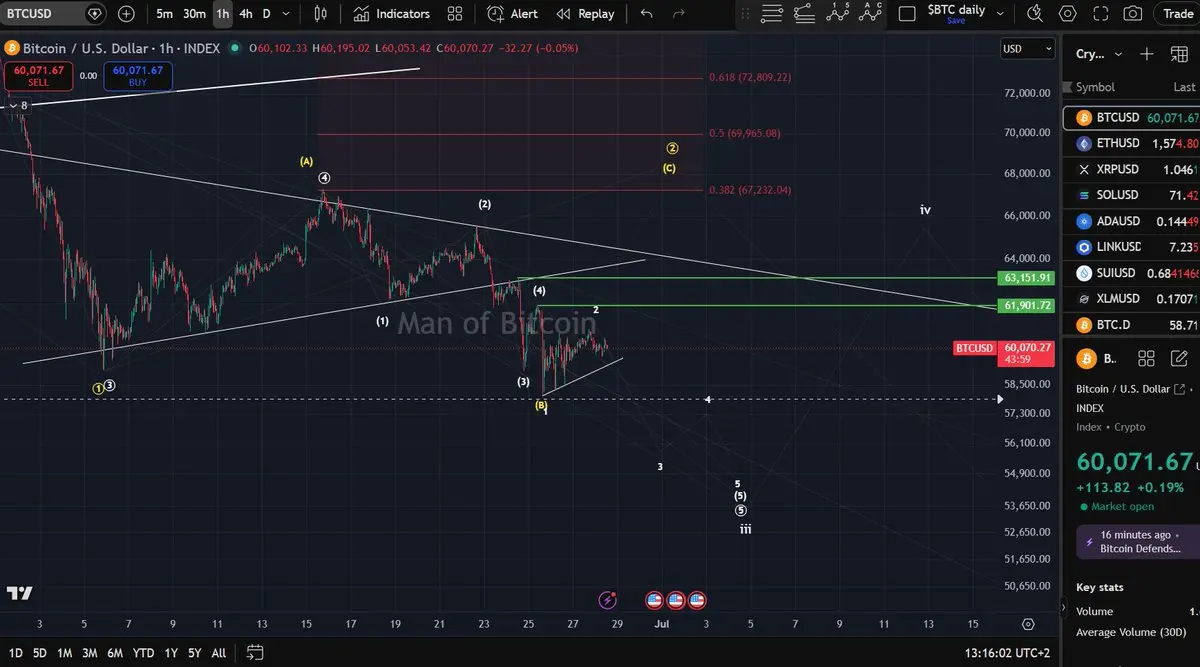Screen dimensions: 1200x667
Task: Open the BTCUSD symbol search box
Action: tap(55, 14)
